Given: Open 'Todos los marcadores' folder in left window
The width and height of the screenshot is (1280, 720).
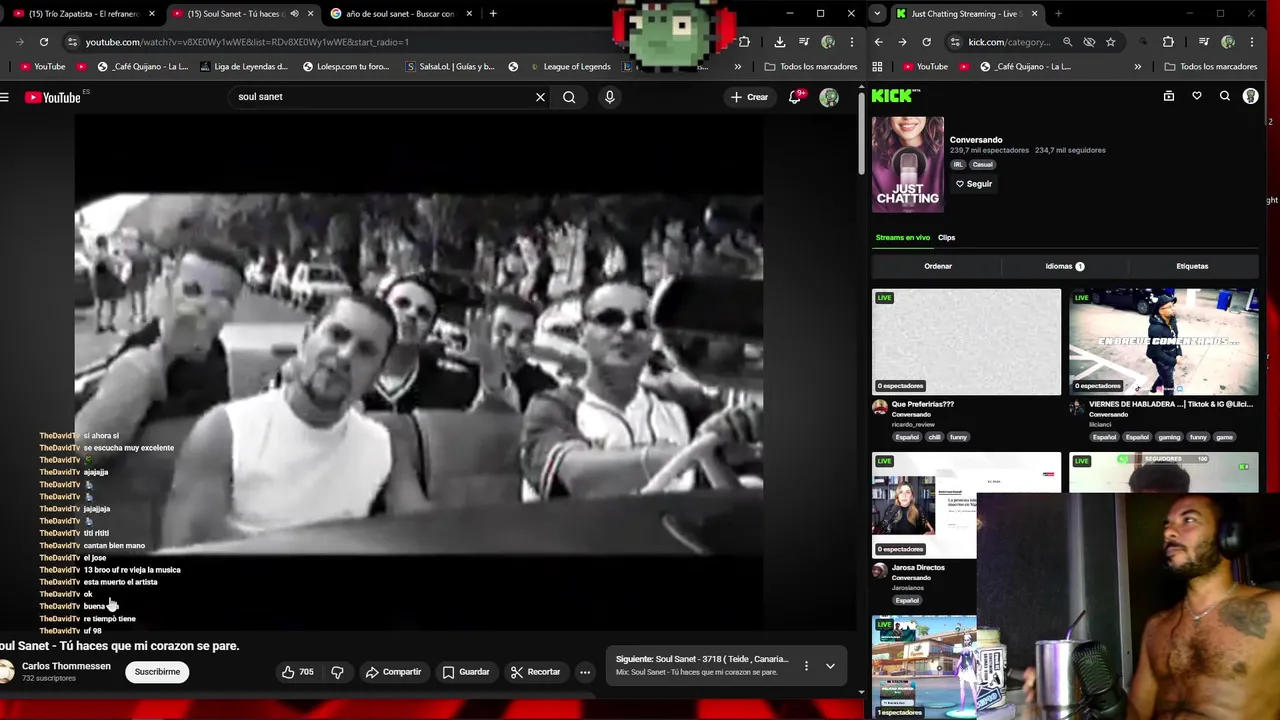Looking at the screenshot, I should click(811, 67).
